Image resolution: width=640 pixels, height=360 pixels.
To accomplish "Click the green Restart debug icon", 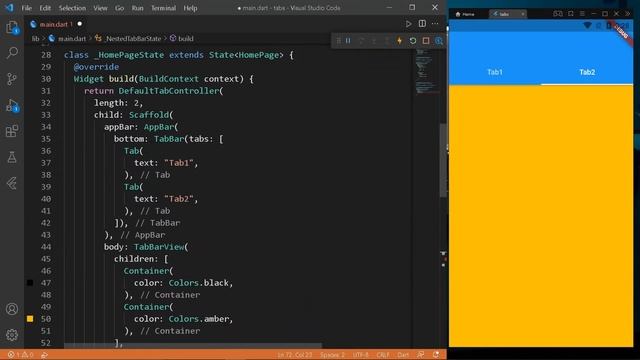I will (413, 41).
